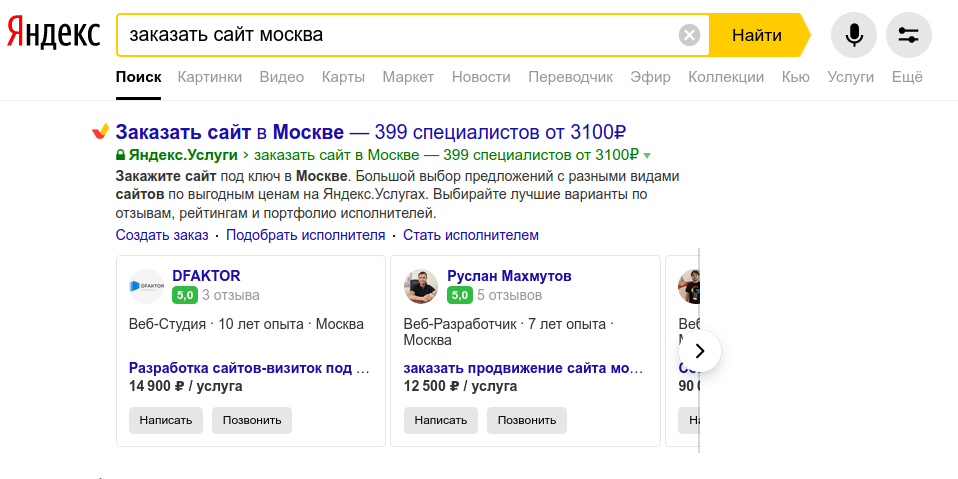Viewport: 958px width, 479px height.
Task: Expand the Ещё menu
Action: (907, 77)
